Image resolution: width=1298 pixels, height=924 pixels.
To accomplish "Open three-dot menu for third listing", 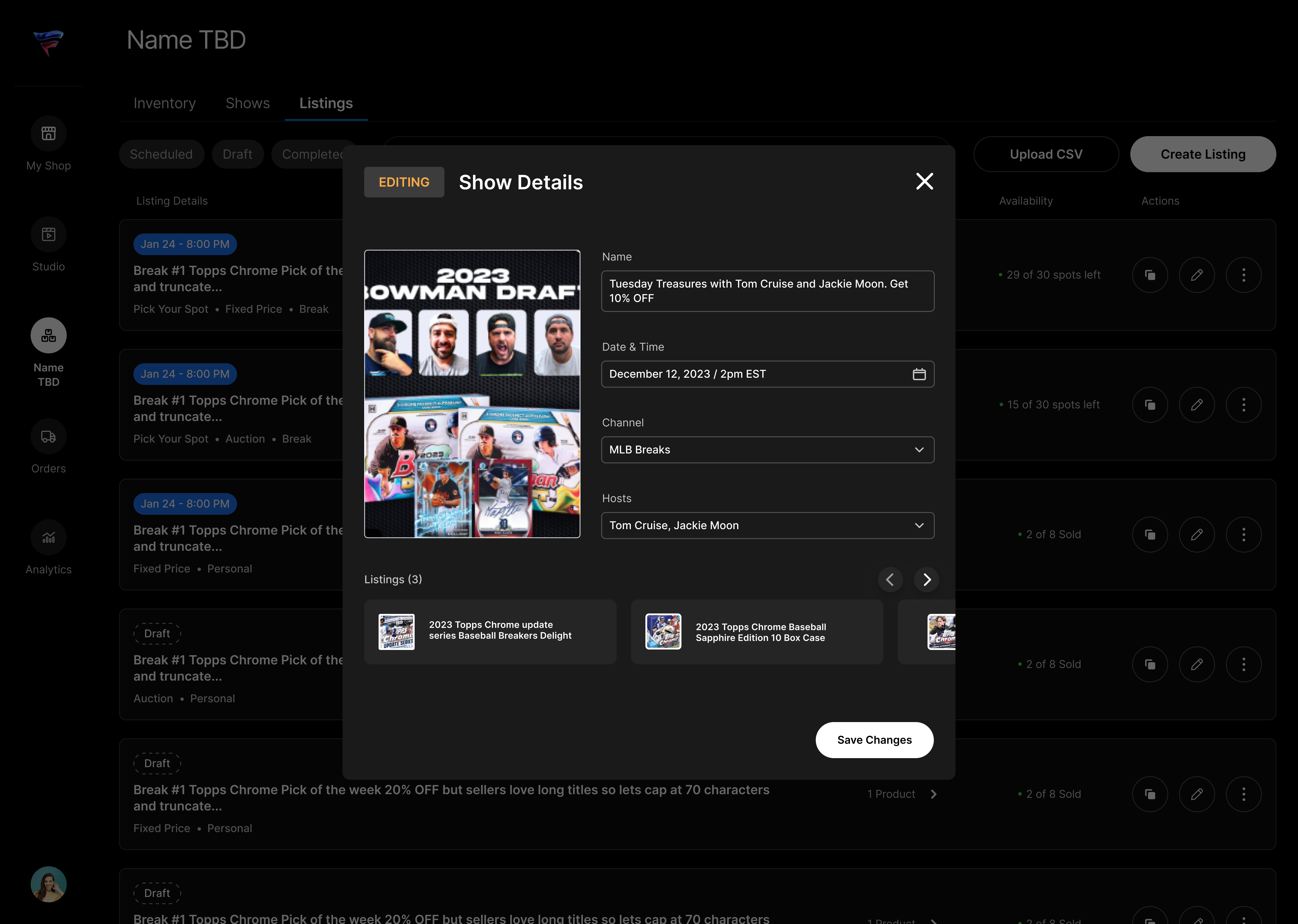I will [x=1243, y=535].
